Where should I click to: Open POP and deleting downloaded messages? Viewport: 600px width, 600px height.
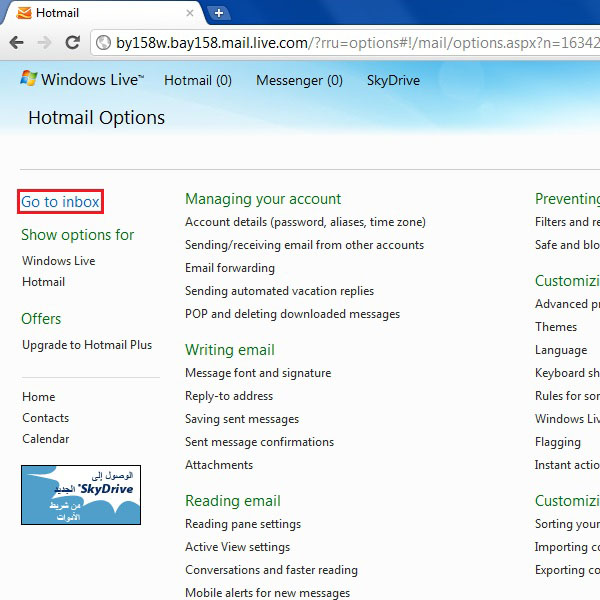pos(292,314)
